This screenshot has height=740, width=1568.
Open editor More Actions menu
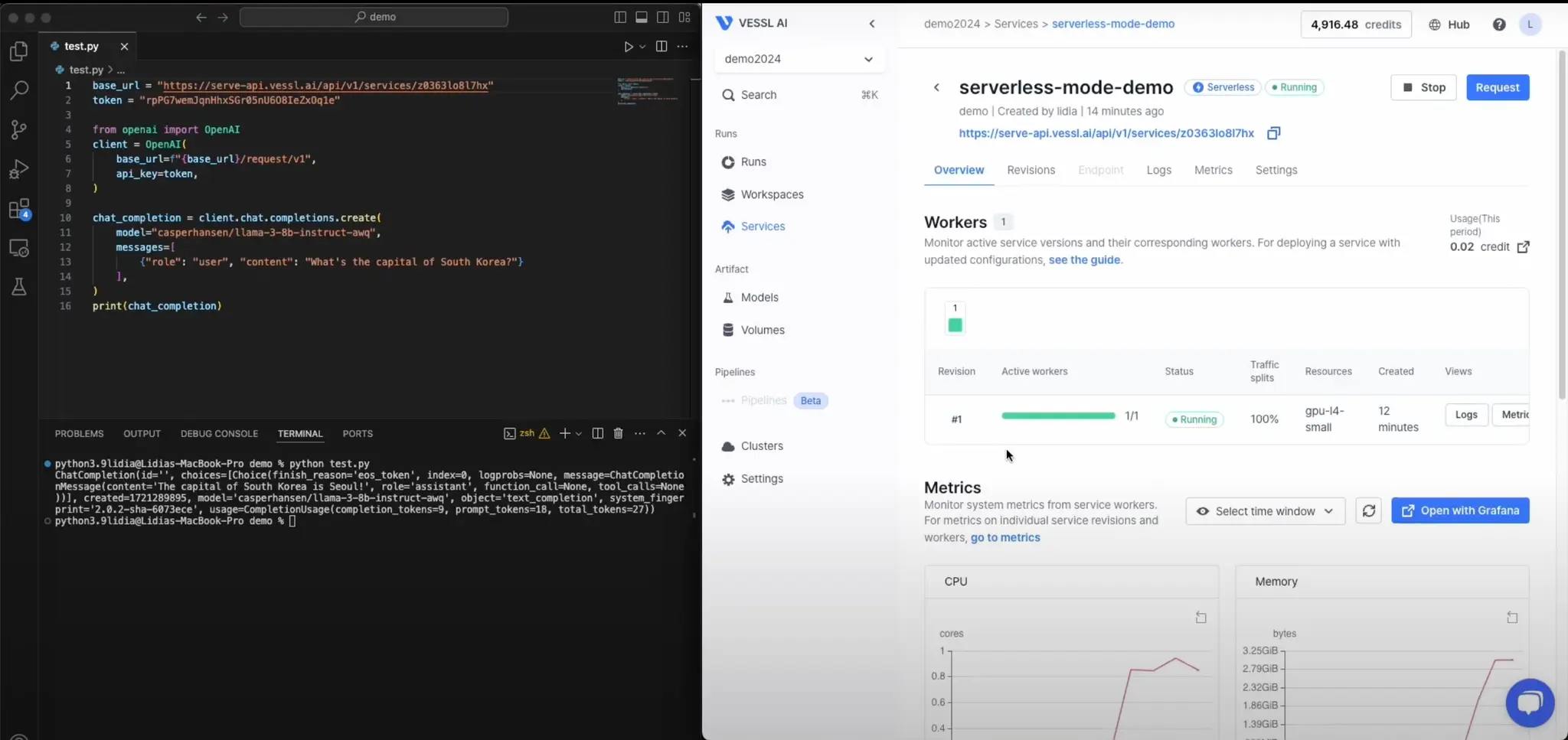[x=682, y=47]
